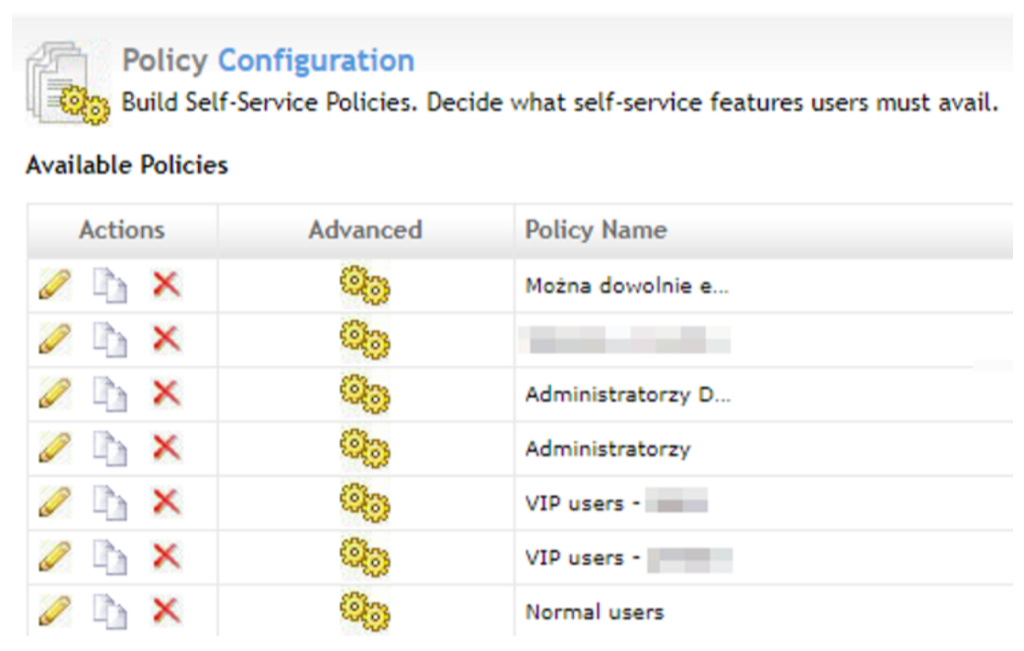Open advanced settings for Można dowolnie e...
This screenshot has width=1024, height=651.
tap(365, 287)
